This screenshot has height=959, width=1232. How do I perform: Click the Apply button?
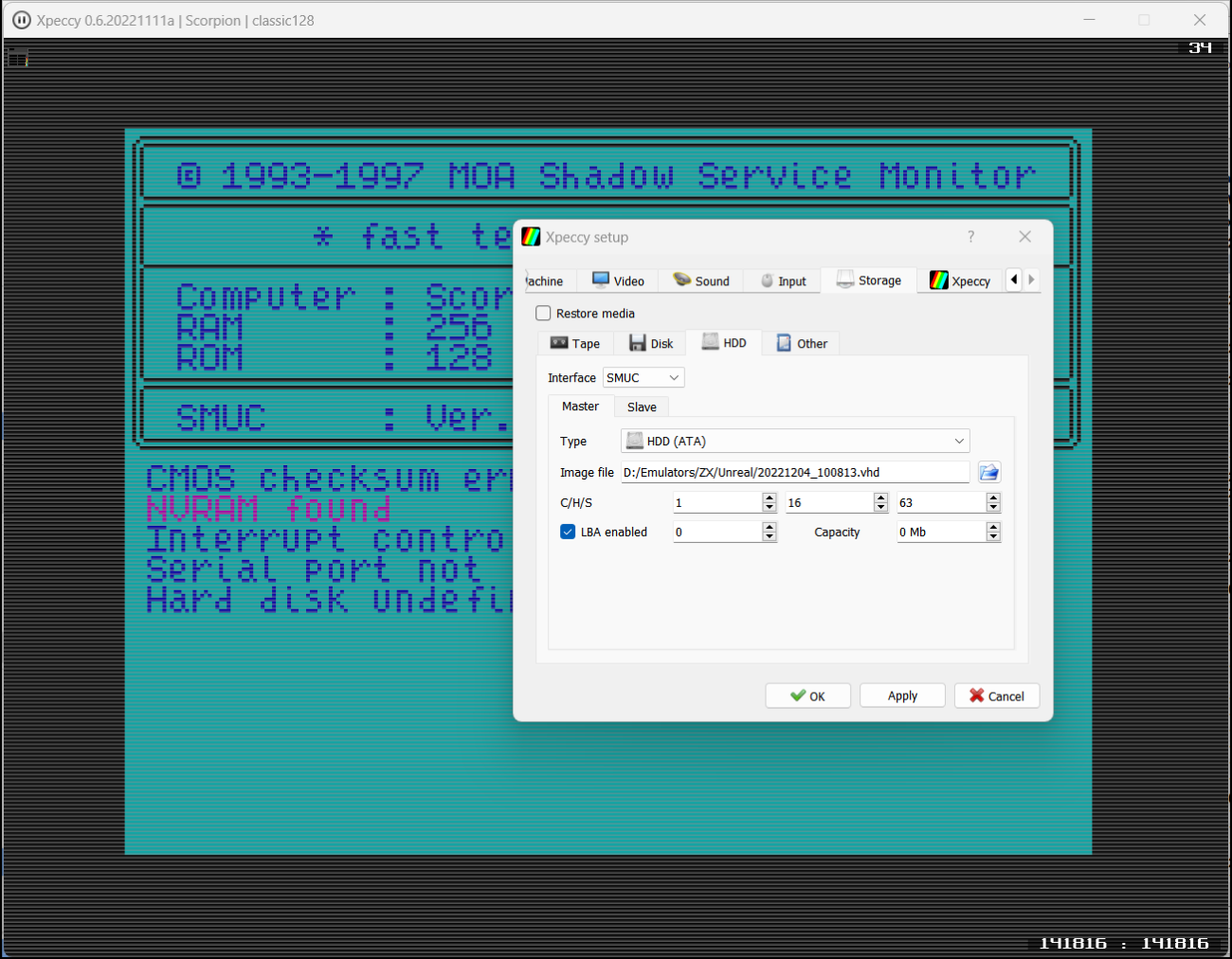coord(902,696)
